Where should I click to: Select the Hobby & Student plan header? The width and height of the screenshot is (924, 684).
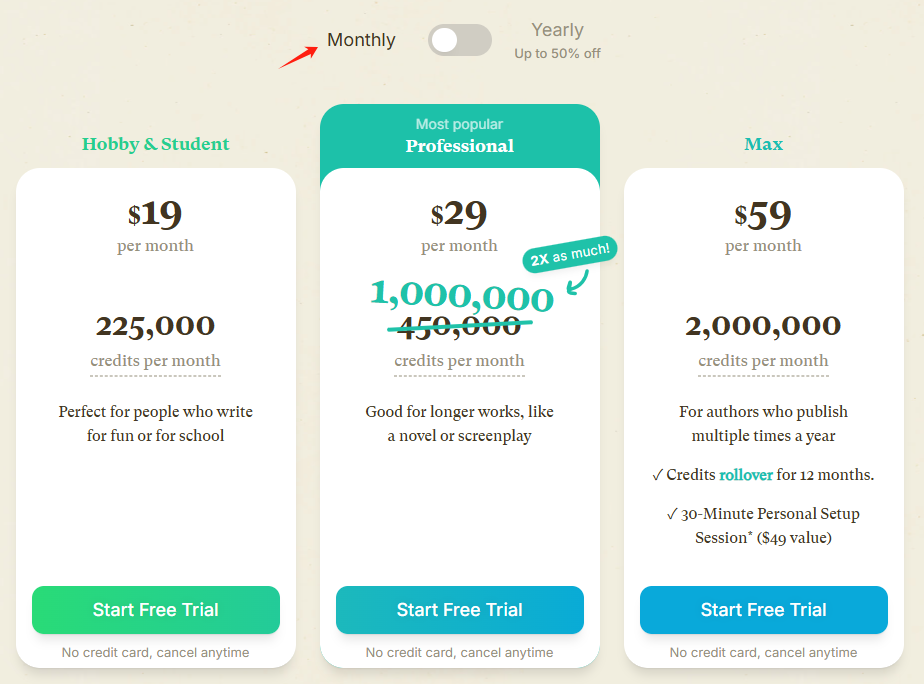click(155, 144)
